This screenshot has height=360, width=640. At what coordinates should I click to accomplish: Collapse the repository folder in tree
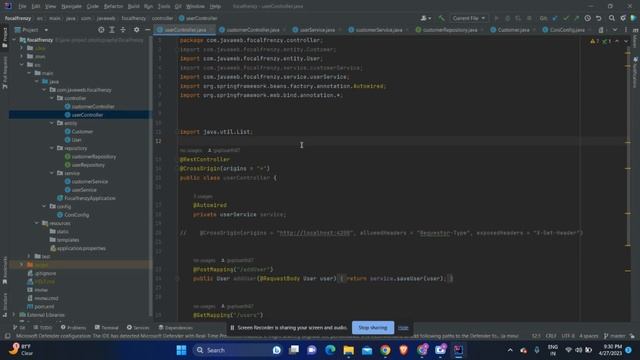(x=52, y=148)
